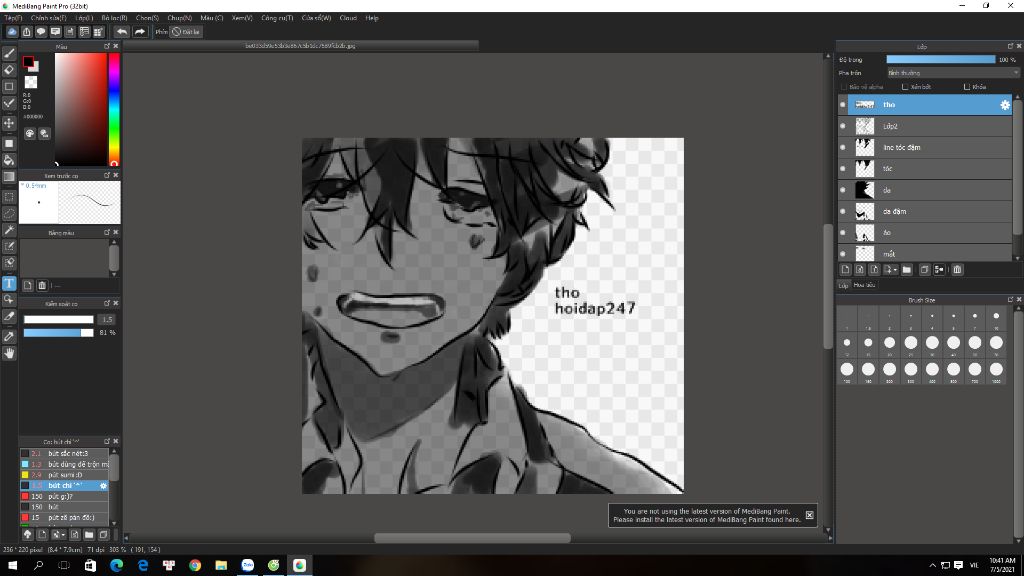
Task: Click the new layer icon in Layer panel
Action: click(x=846, y=270)
